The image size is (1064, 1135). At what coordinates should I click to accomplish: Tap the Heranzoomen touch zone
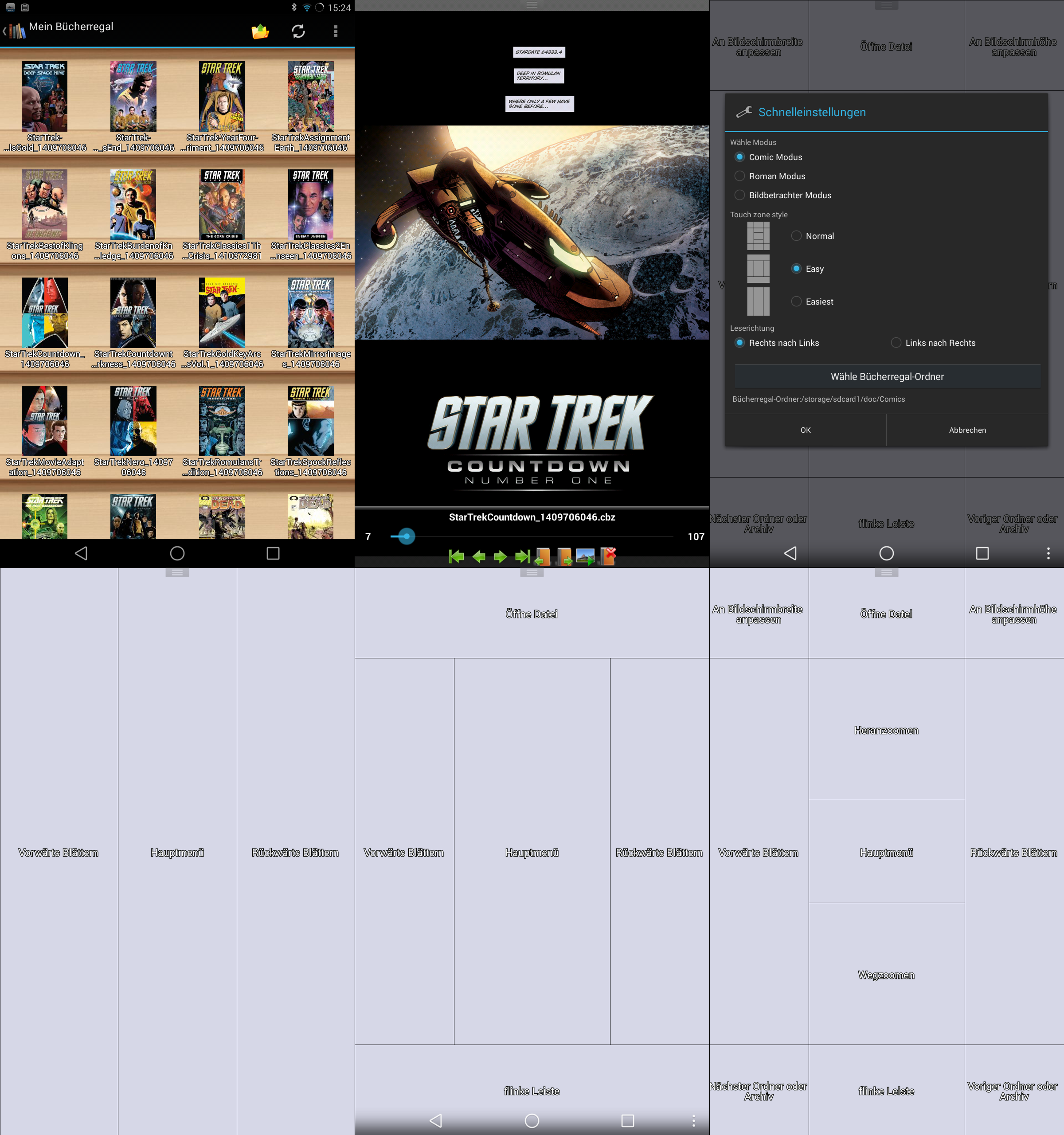(887, 729)
